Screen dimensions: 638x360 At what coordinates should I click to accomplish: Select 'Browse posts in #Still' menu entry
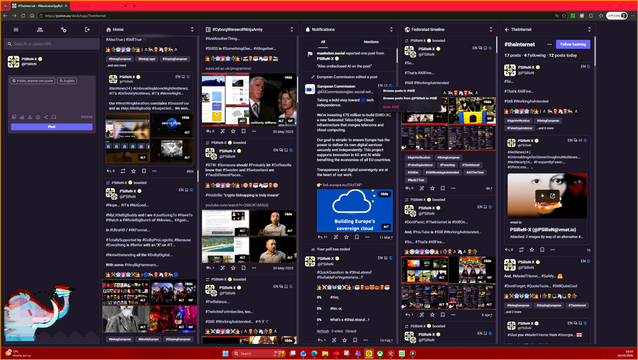point(399,91)
